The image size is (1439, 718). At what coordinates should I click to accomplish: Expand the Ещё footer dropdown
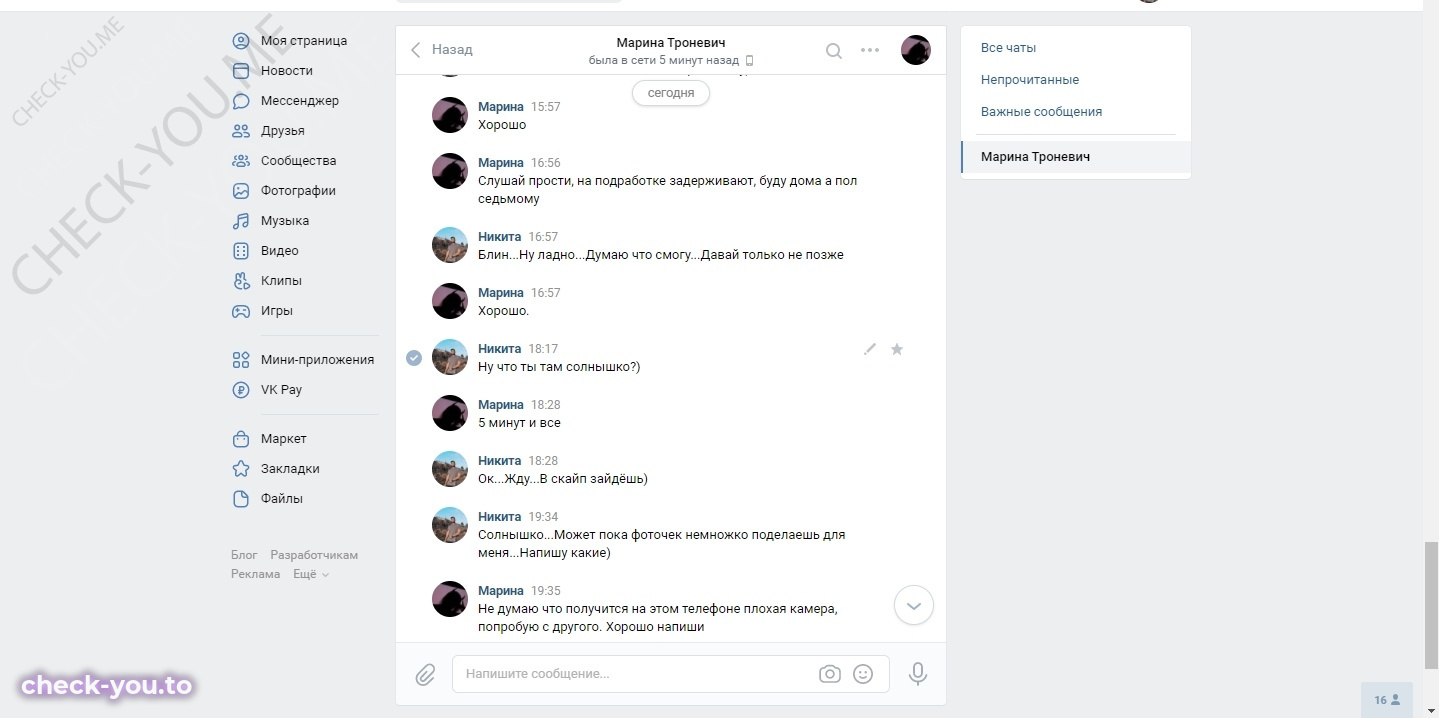coord(311,574)
